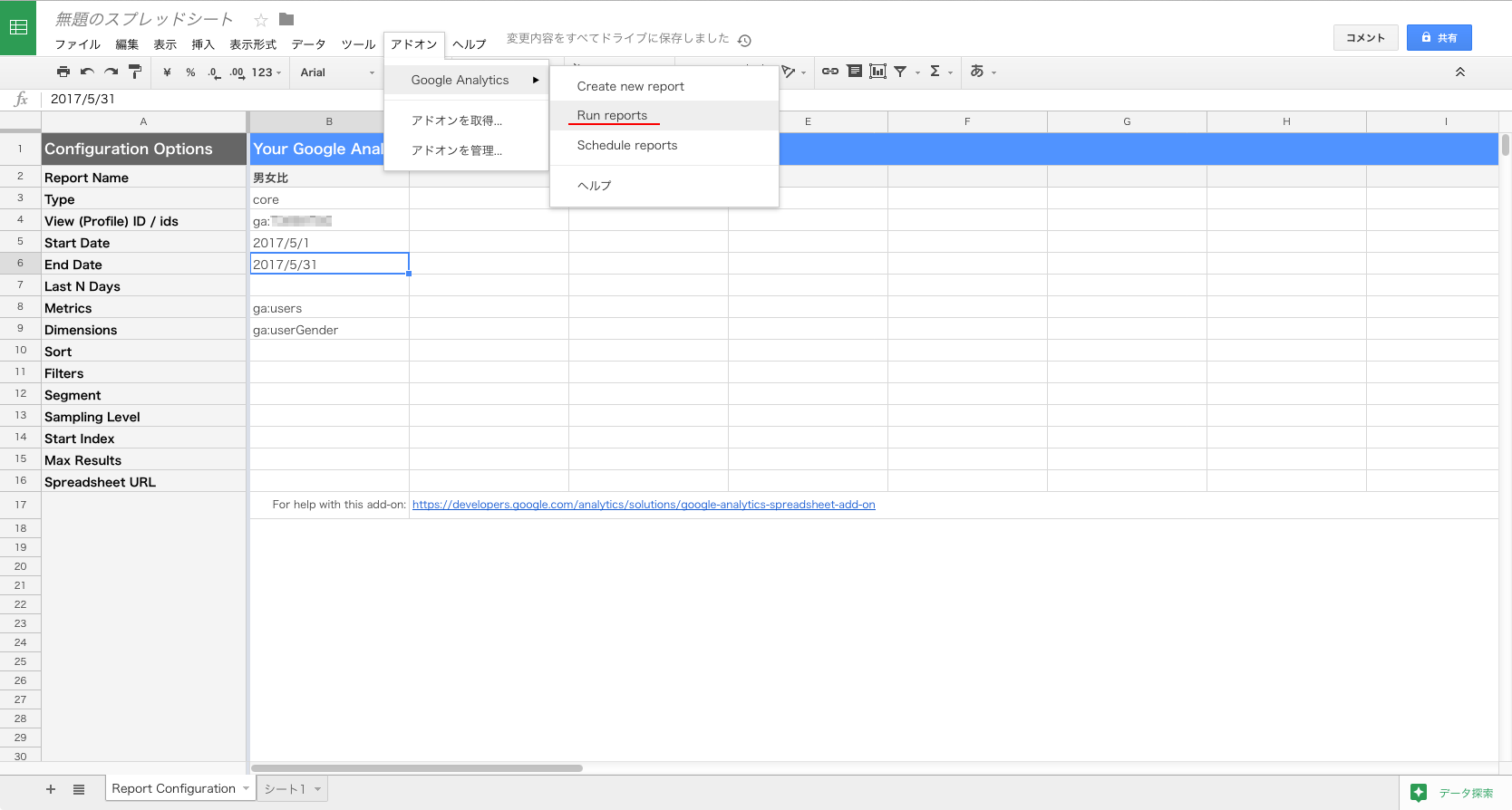The width and height of the screenshot is (1512, 810).
Task: Select the cell containing ga:userGender
Action: (x=329, y=330)
